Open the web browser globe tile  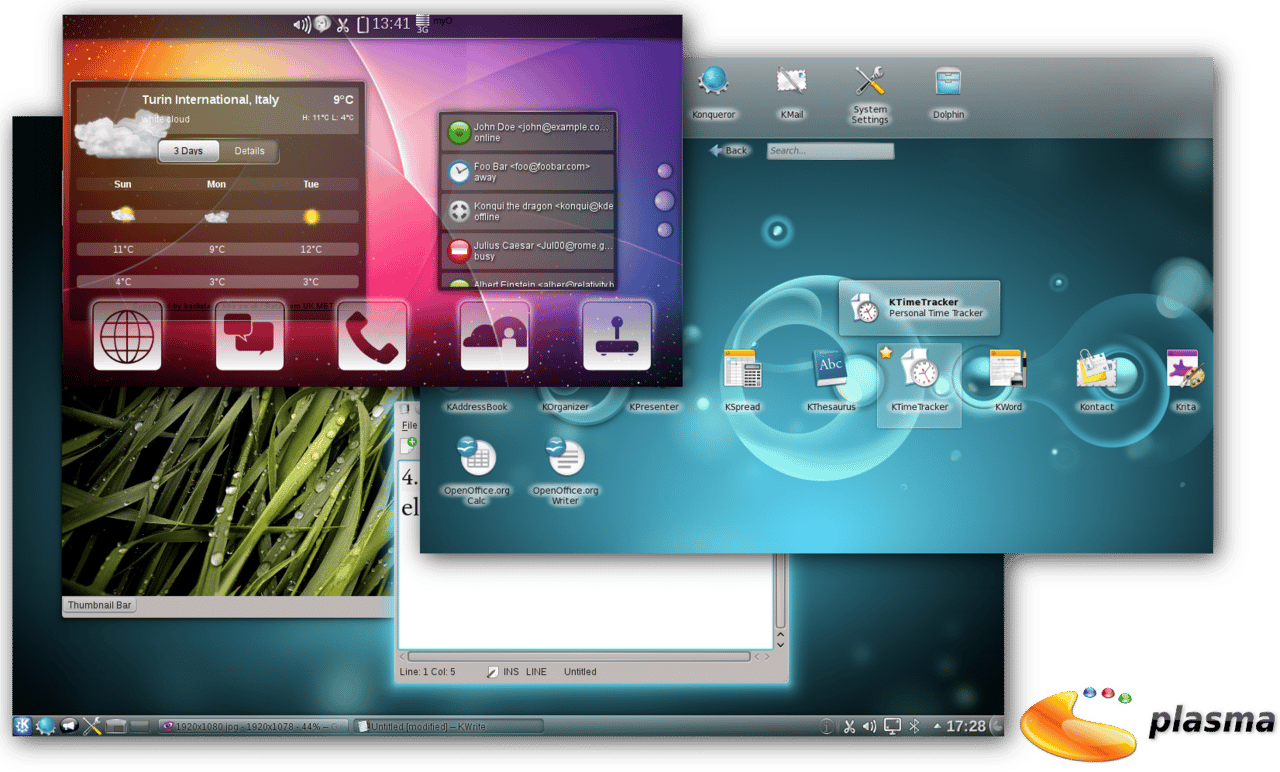click(x=127, y=336)
